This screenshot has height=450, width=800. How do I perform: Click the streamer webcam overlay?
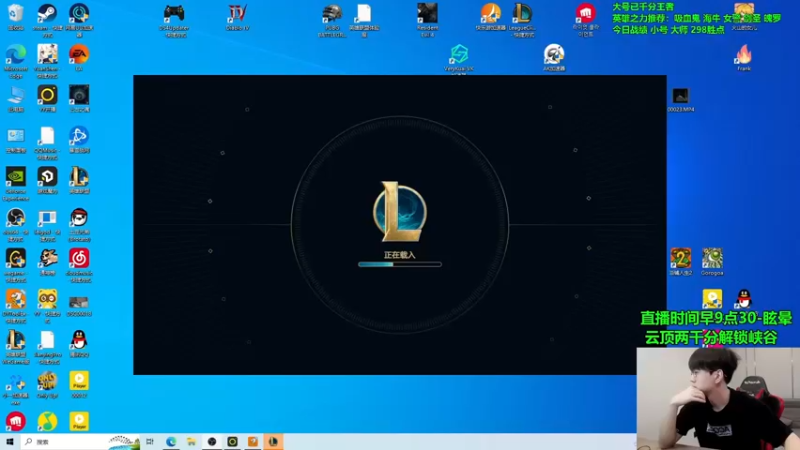(718, 398)
